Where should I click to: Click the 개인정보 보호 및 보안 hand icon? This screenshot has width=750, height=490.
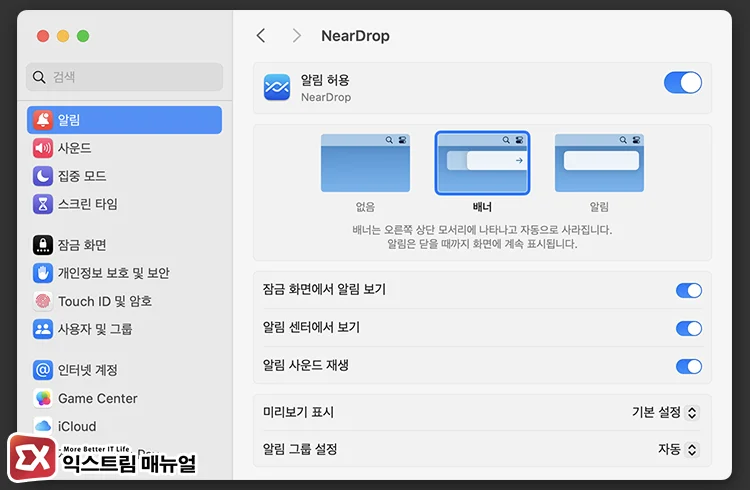(43, 273)
